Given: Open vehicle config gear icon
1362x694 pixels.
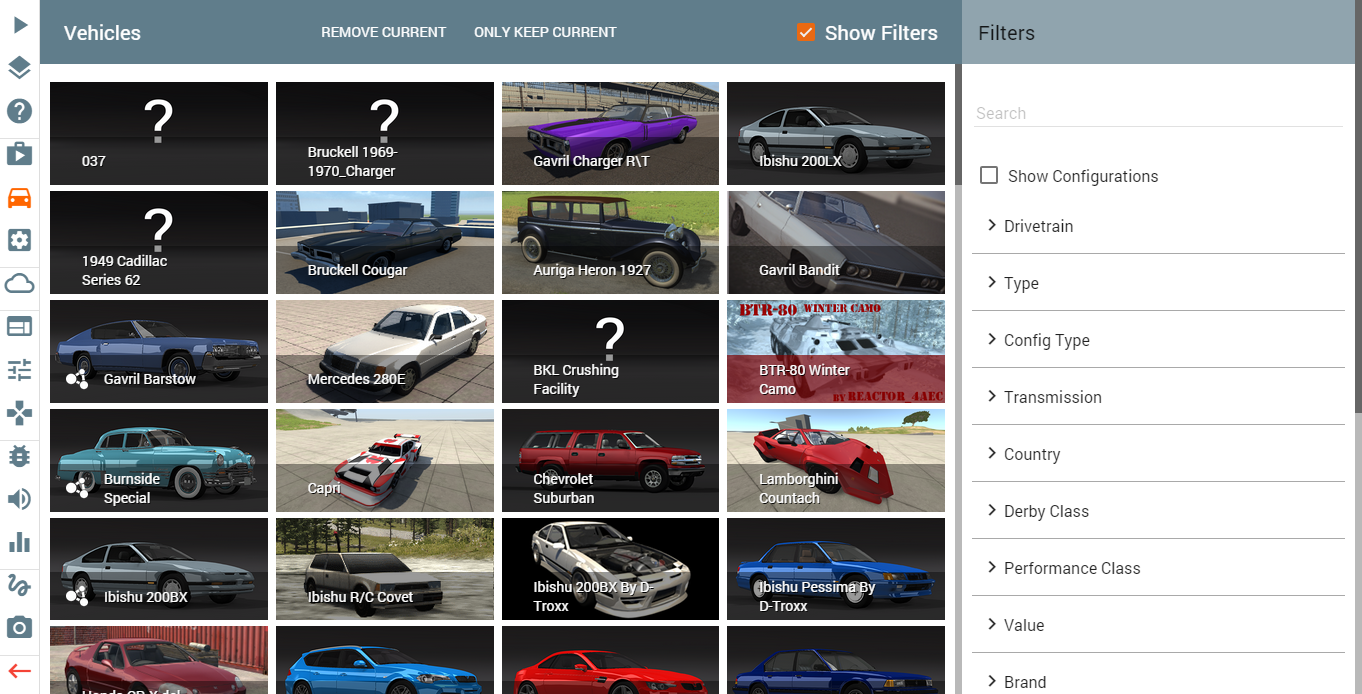Looking at the screenshot, I should [20, 240].
